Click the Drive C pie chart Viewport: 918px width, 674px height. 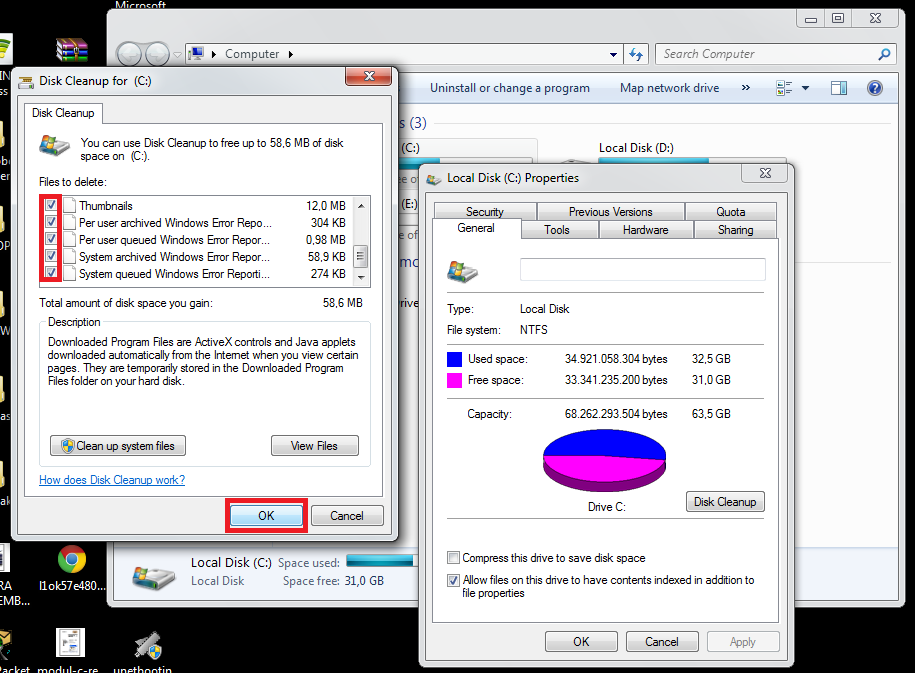point(604,460)
